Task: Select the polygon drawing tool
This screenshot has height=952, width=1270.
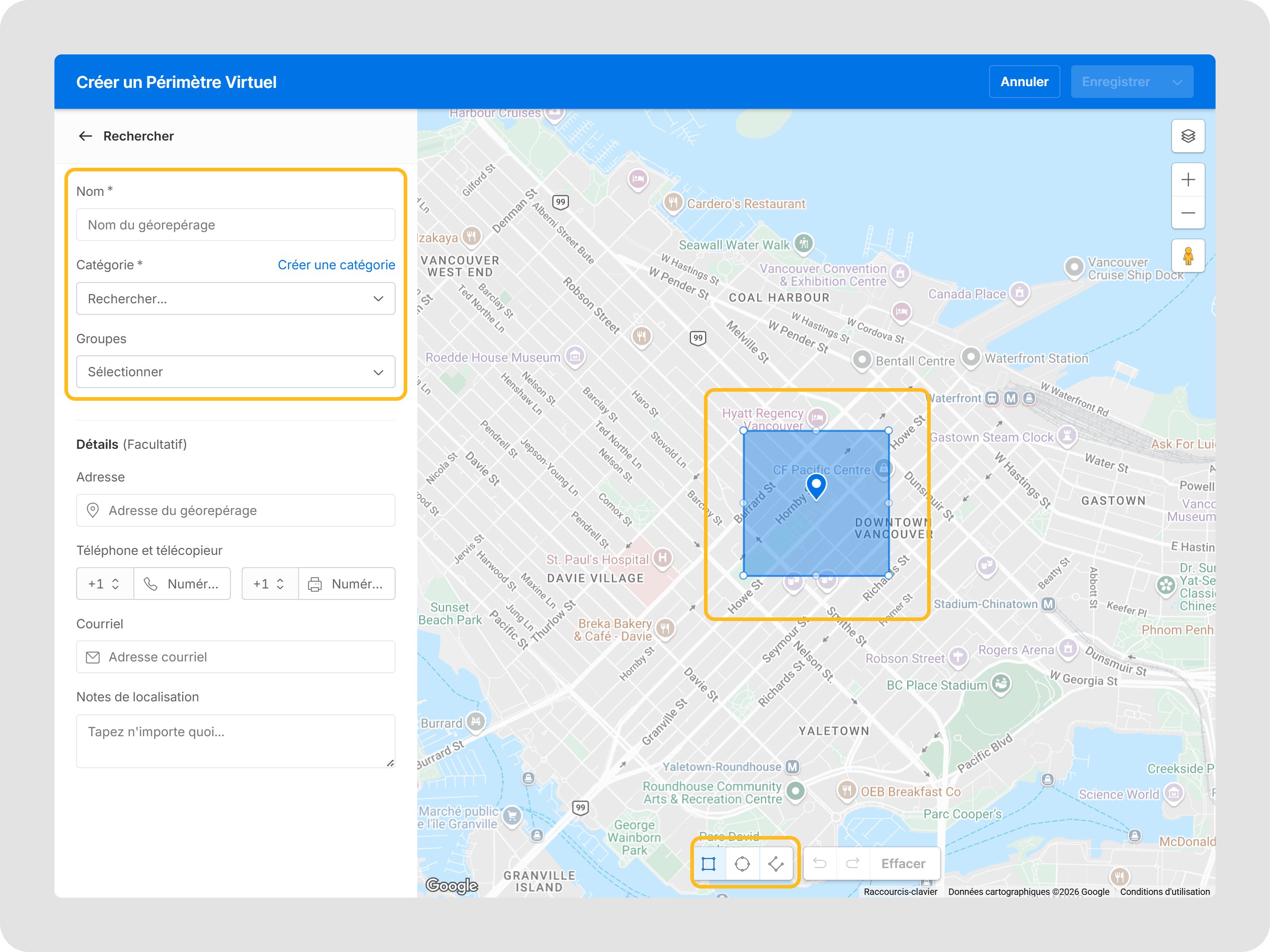Action: tap(776, 864)
